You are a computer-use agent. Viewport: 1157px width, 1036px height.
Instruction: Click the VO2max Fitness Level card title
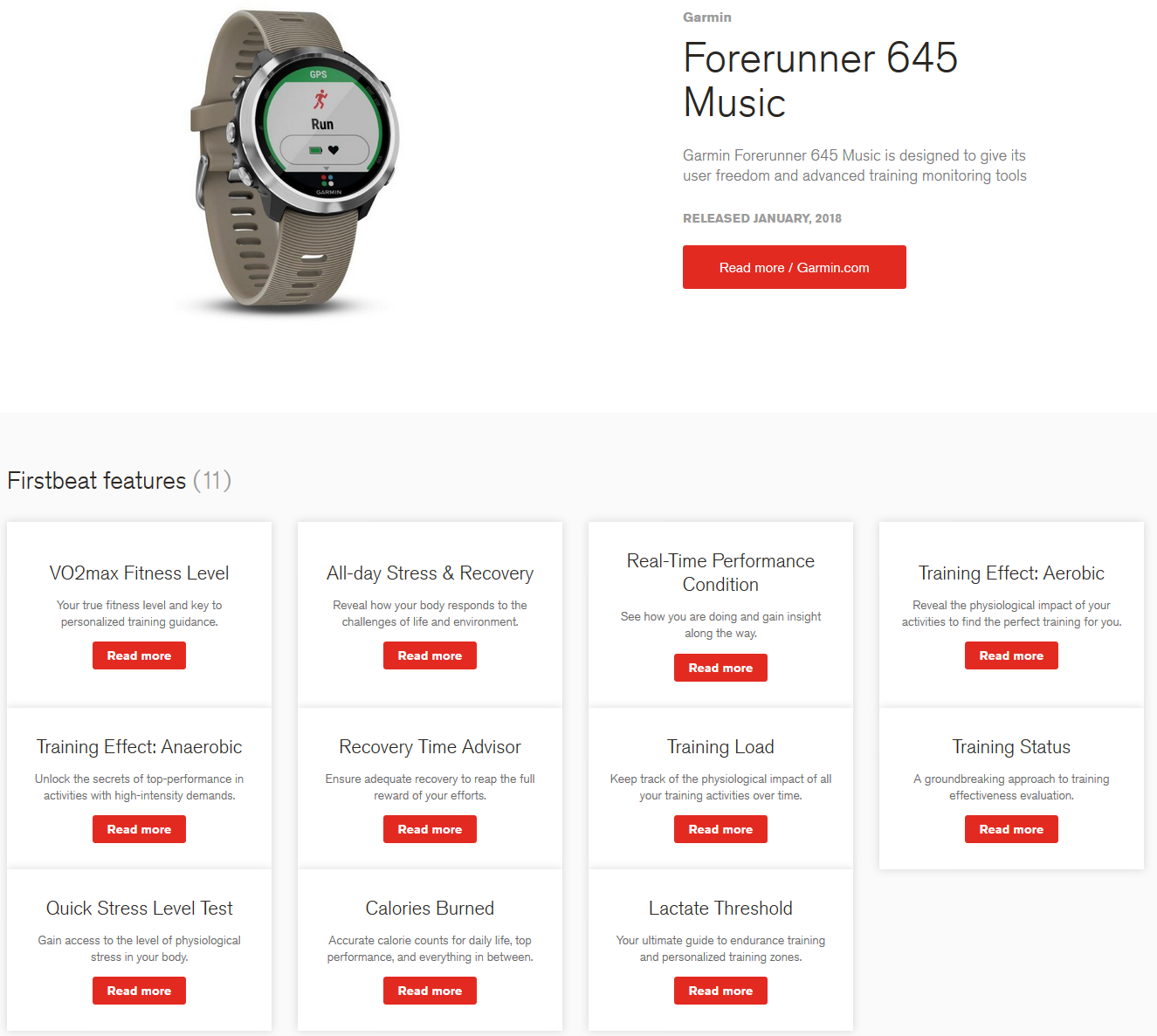click(139, 573)
